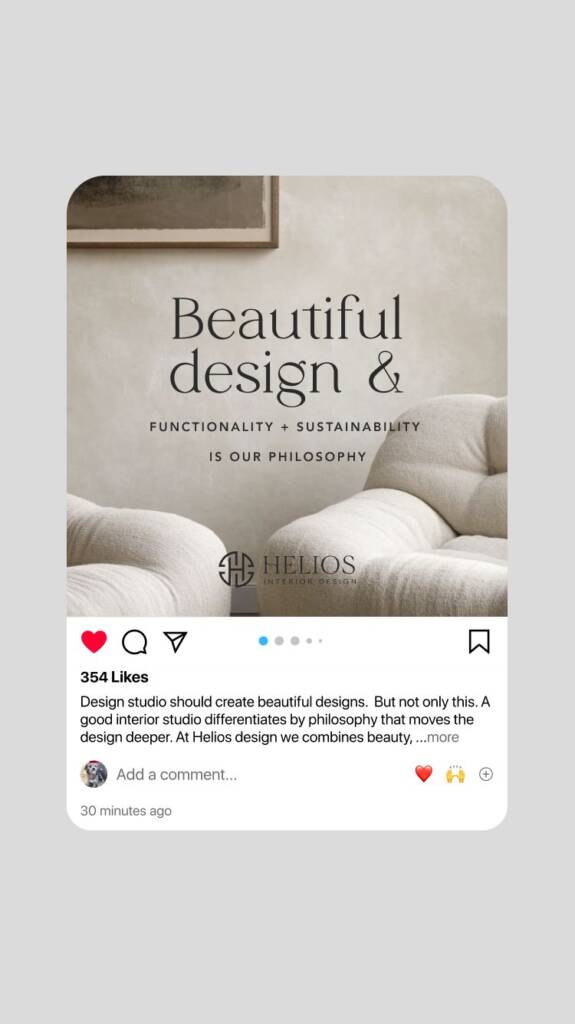This screenshot has width=575, height=1024.
Task: Click the 30 minutes ago timestamp
Action: (126, 810)
